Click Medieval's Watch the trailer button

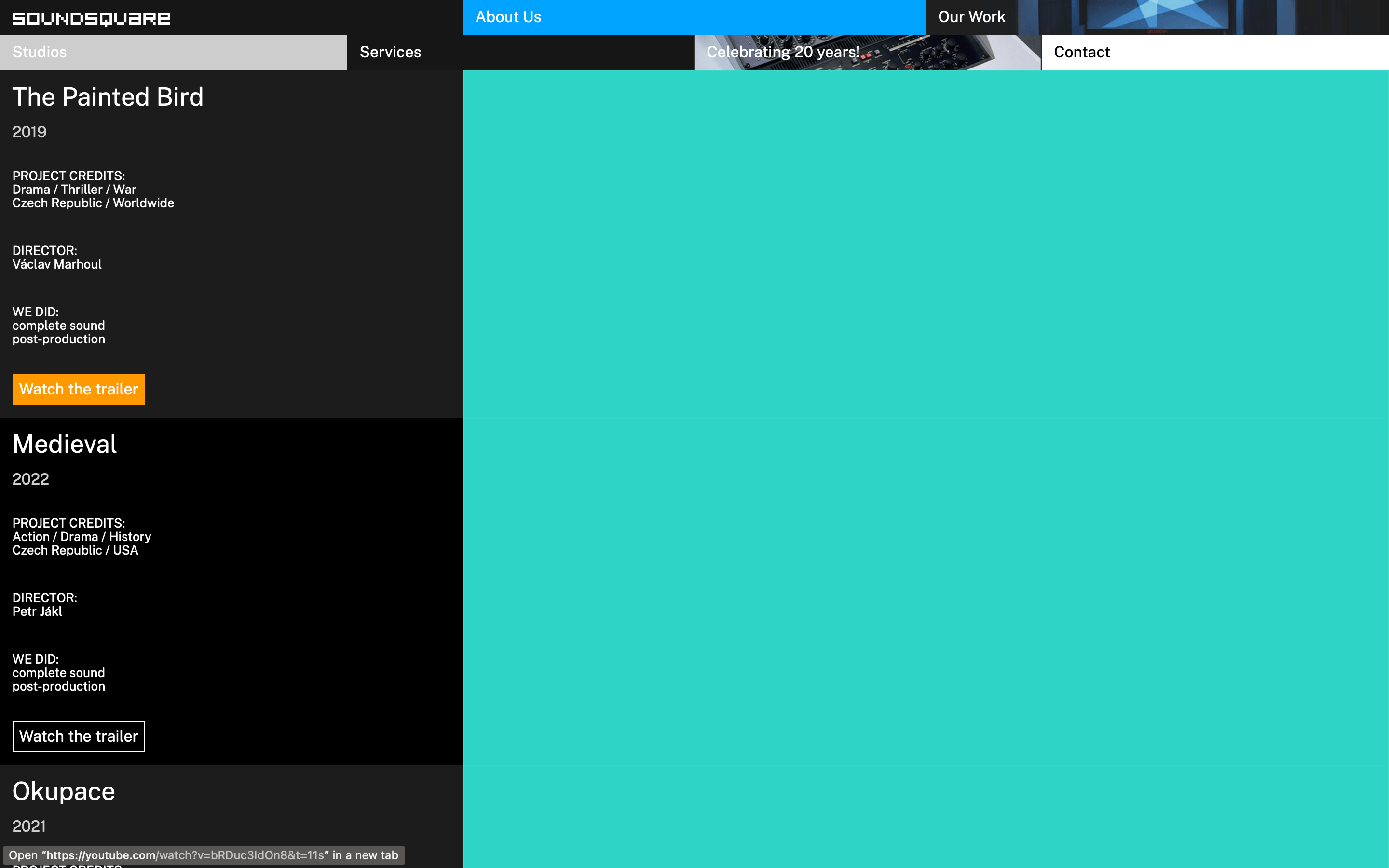point(79,736)
